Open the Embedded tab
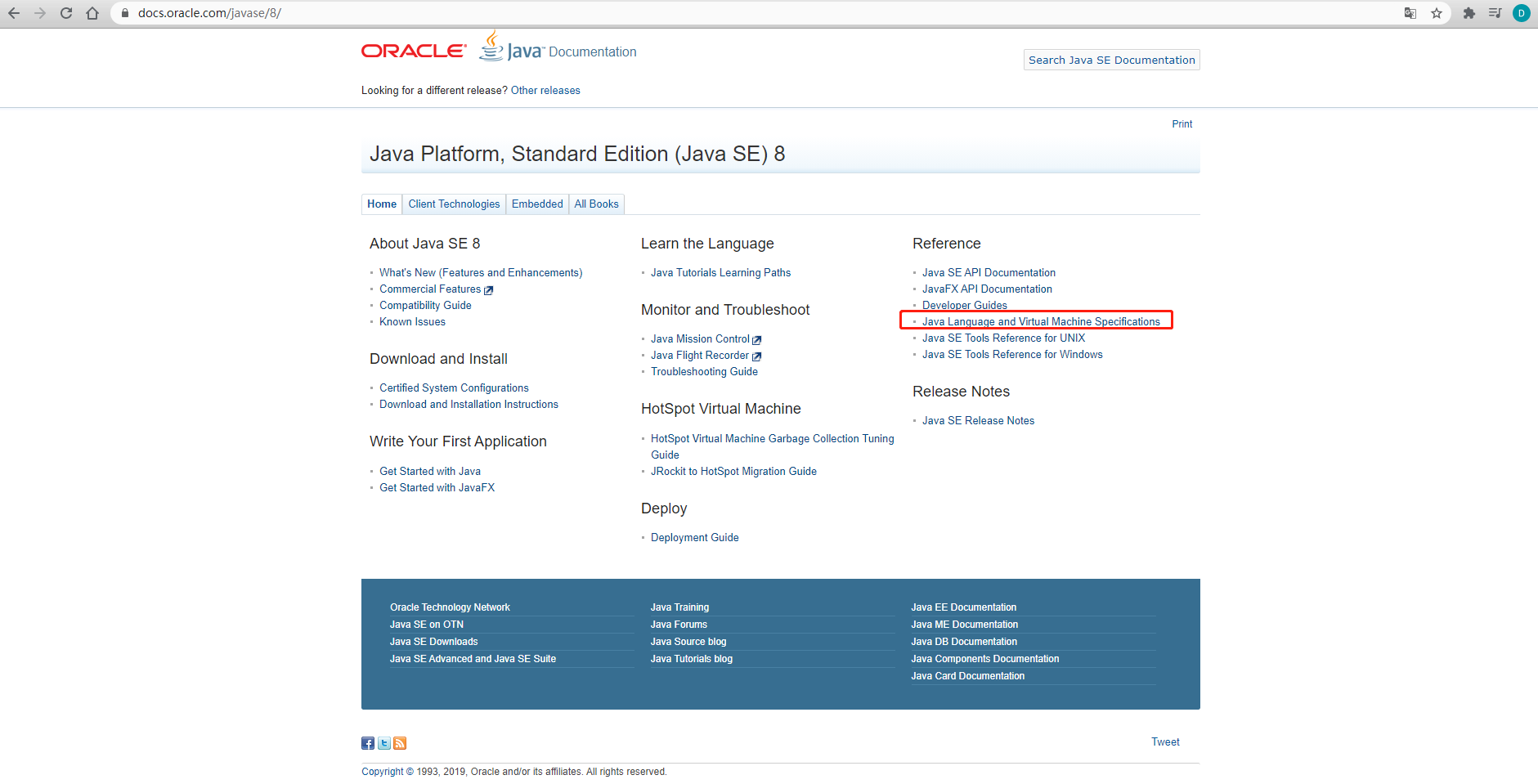Screen dimensions: 1538x784 [537, 204]
